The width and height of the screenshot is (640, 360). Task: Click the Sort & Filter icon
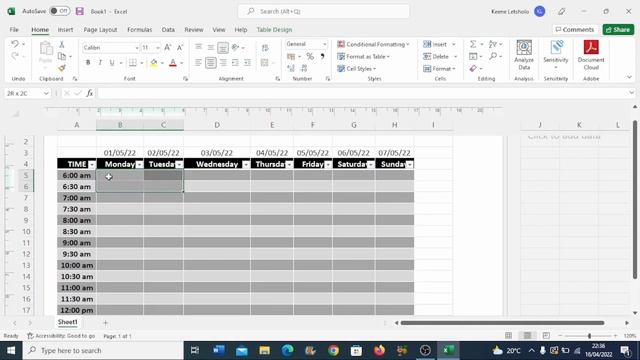pos(493,44)
